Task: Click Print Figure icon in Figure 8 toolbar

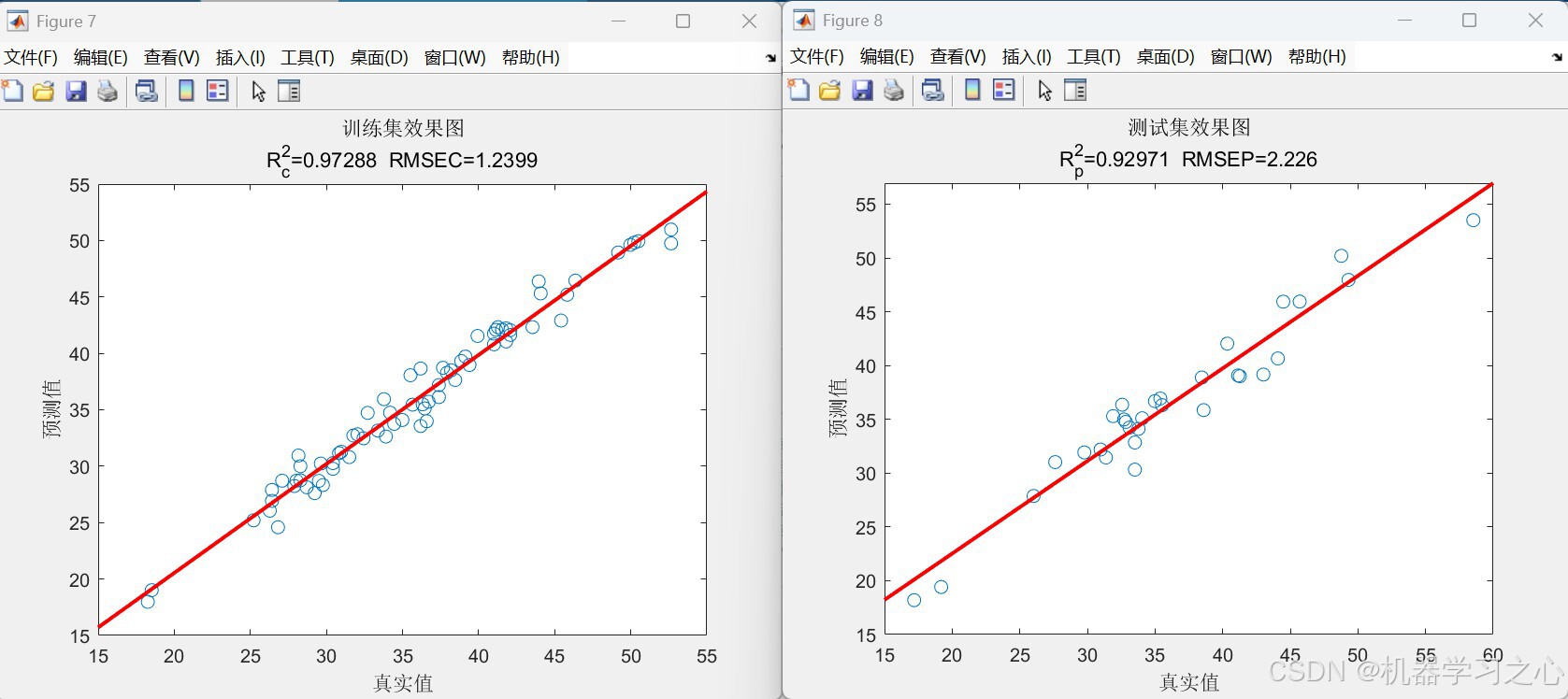Action: pyautogui.click(x=894, y=90)
